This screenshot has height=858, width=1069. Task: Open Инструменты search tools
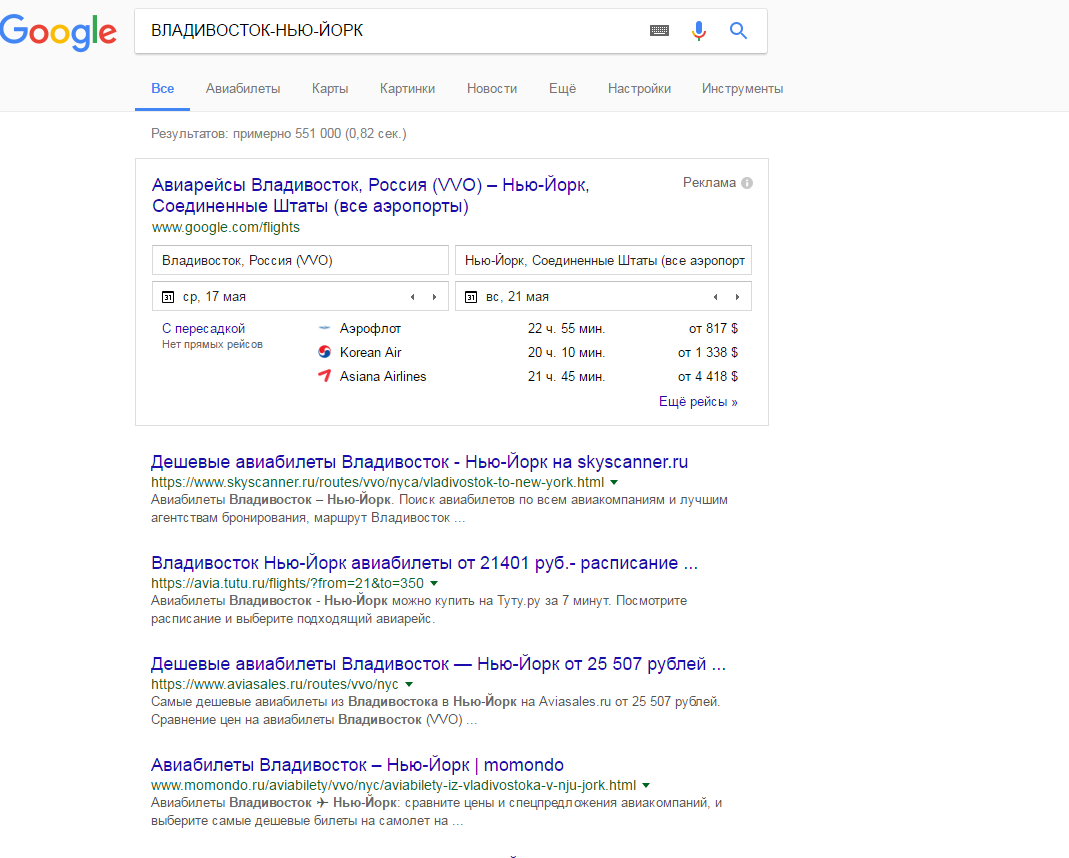[742, 89]
